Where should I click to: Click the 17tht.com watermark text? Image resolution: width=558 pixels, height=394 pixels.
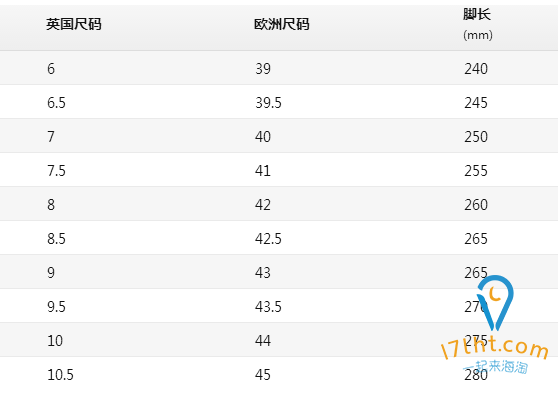[494, 347]
